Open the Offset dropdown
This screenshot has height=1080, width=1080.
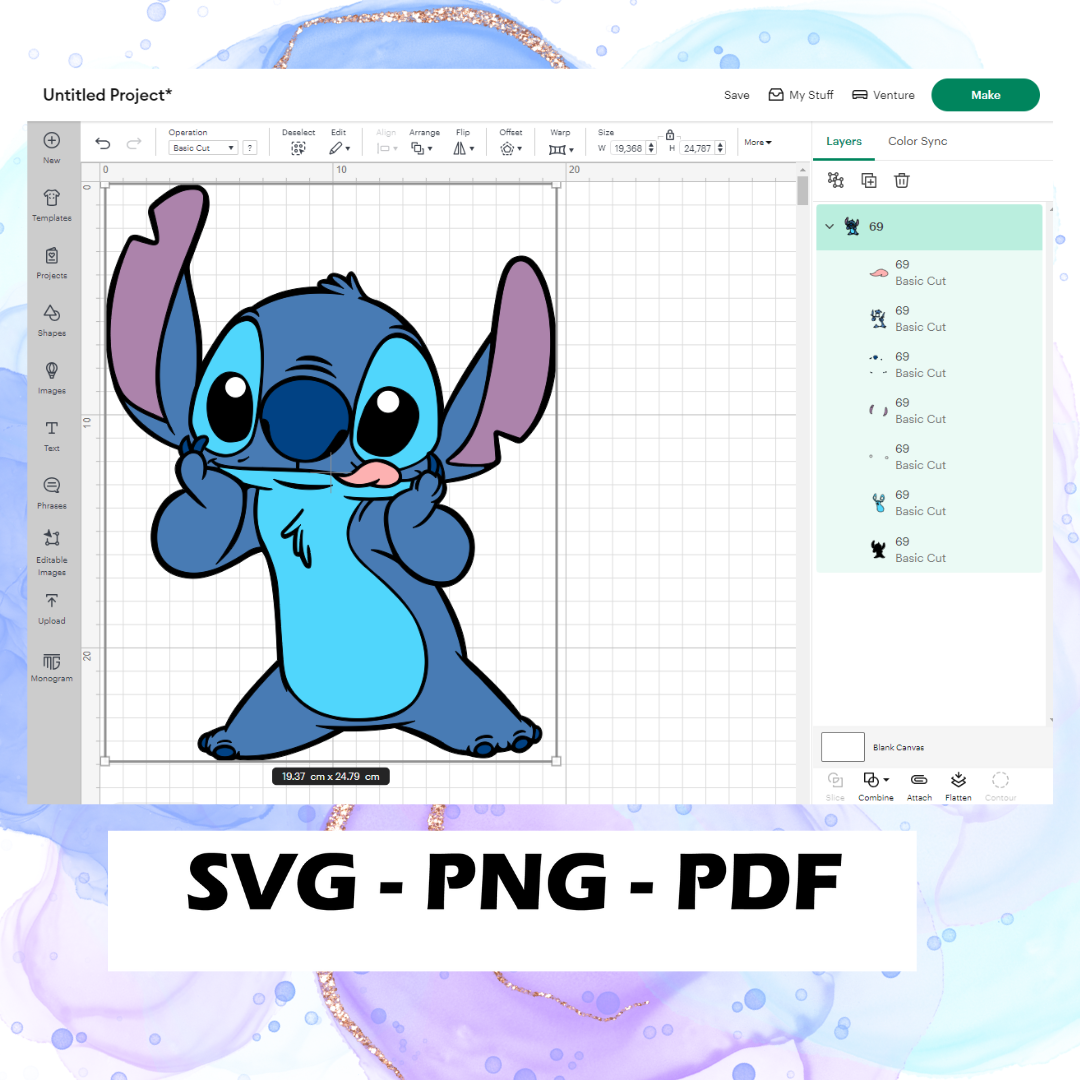pyautogui.click(x=511, y=148)
